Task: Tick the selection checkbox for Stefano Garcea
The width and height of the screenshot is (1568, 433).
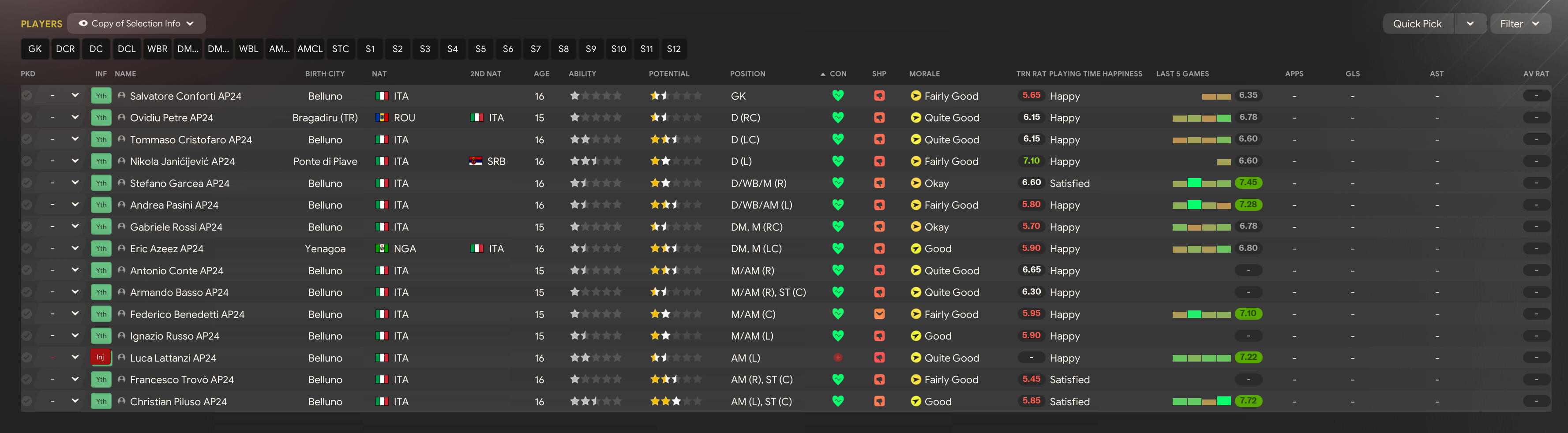Action: click(x=27, y=183)
